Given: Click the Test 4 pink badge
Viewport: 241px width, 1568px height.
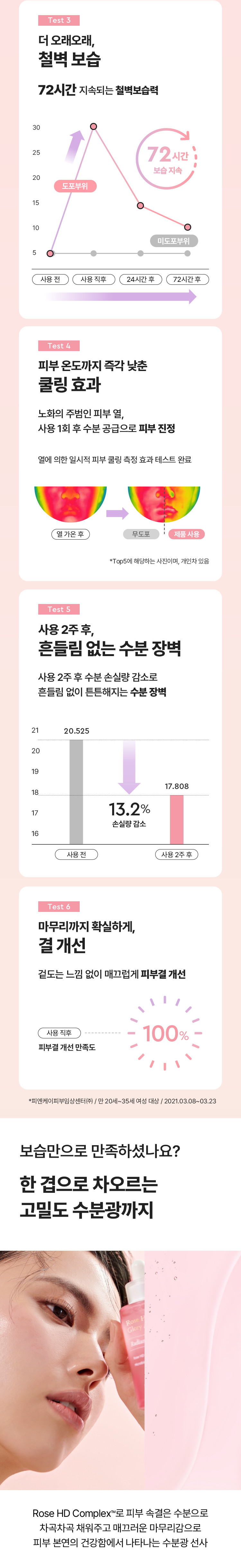Looking at the screenshot, I should 59,346.
